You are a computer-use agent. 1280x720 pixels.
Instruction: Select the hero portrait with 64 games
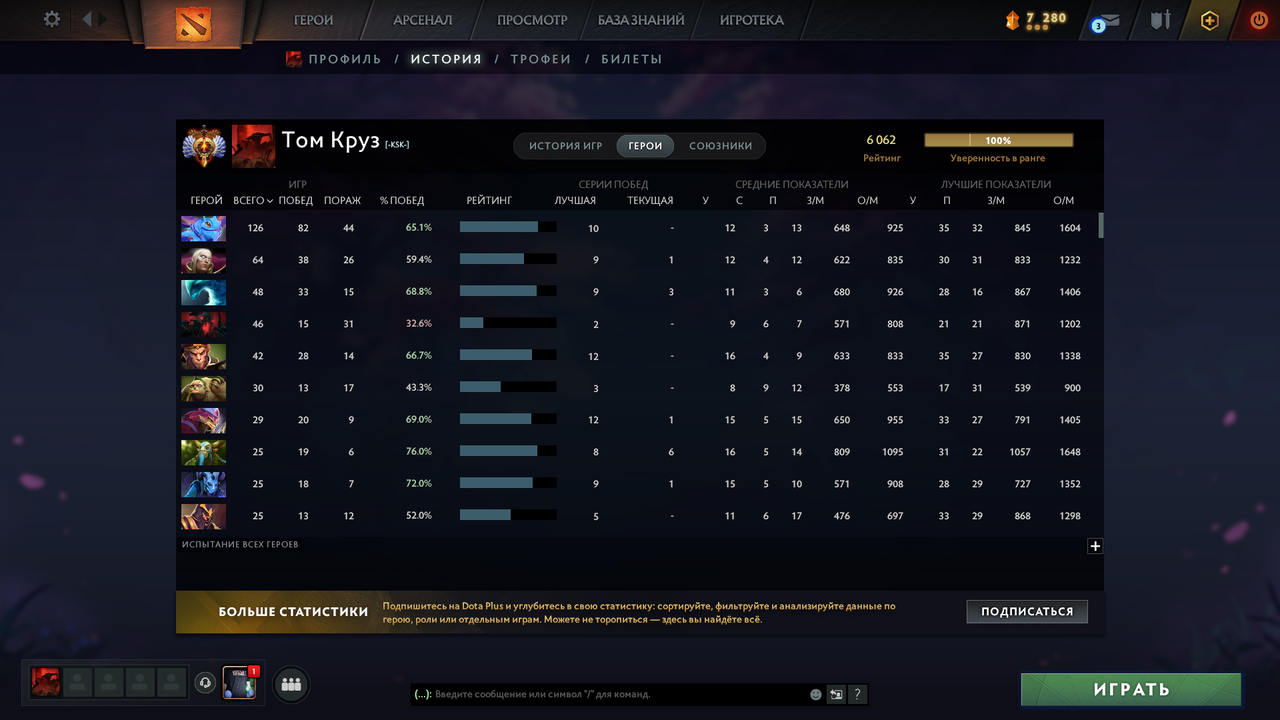pyautogui.click(x=203, y=260)
